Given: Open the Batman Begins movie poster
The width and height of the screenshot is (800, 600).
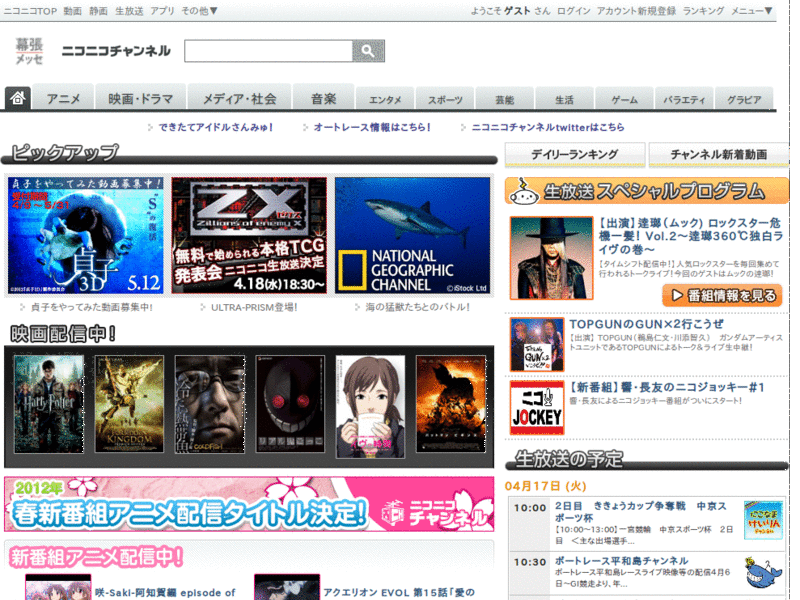Looking at the screenshot, I should 451,404.
